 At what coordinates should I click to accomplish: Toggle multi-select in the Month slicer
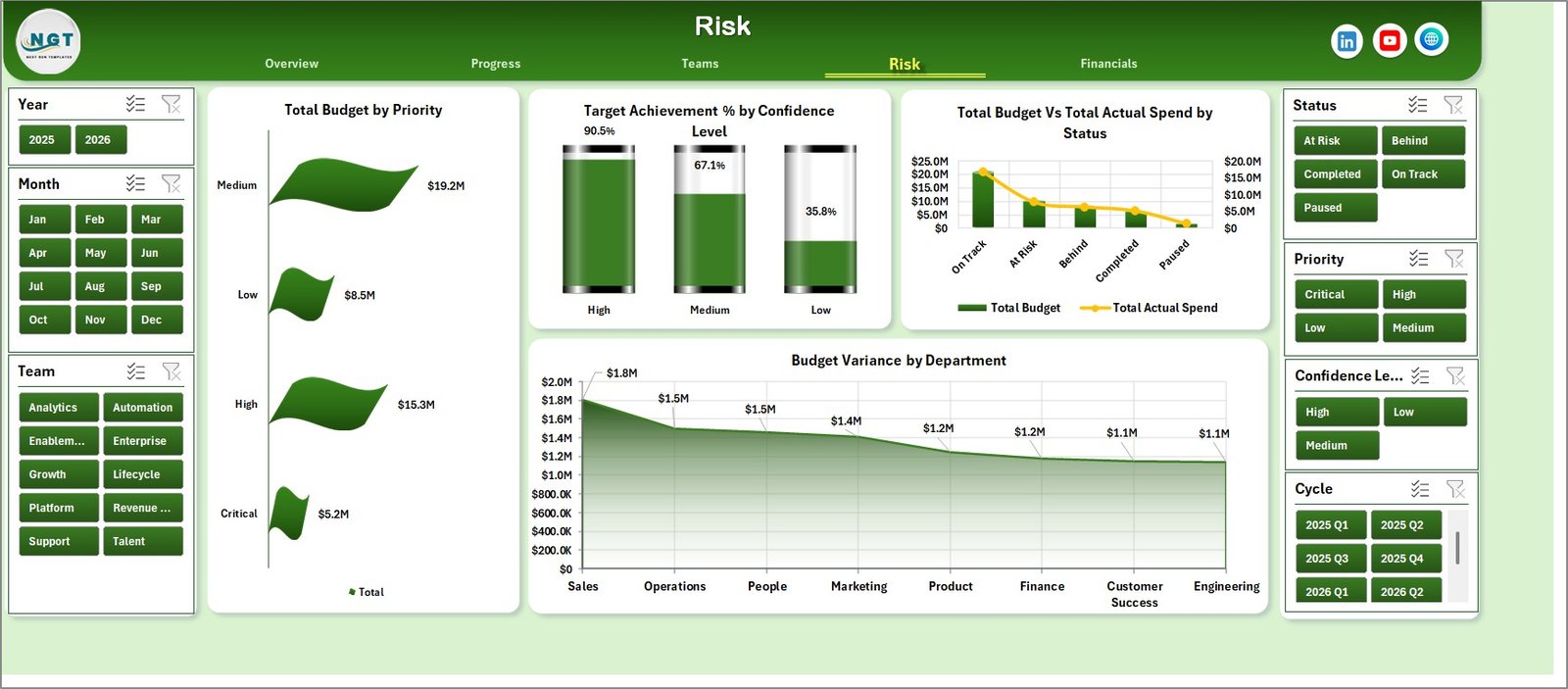point(135,183)
